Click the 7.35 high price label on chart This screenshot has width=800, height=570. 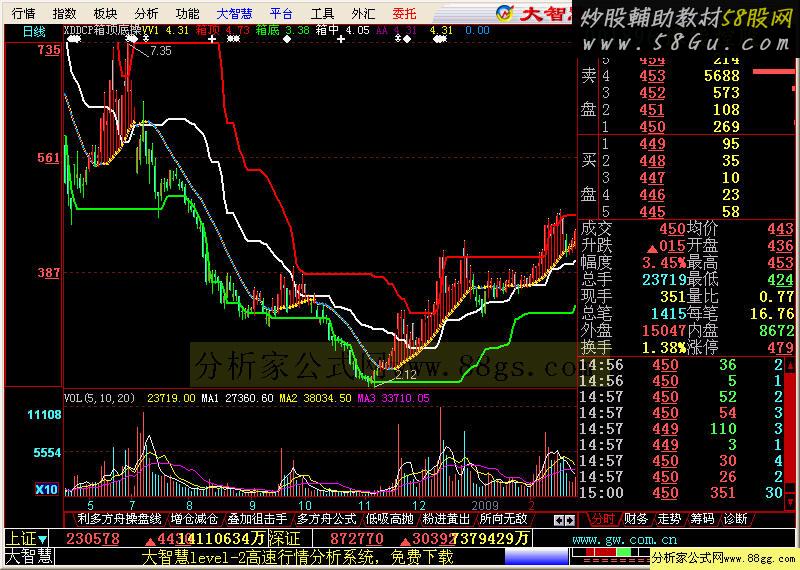(161, 51)
